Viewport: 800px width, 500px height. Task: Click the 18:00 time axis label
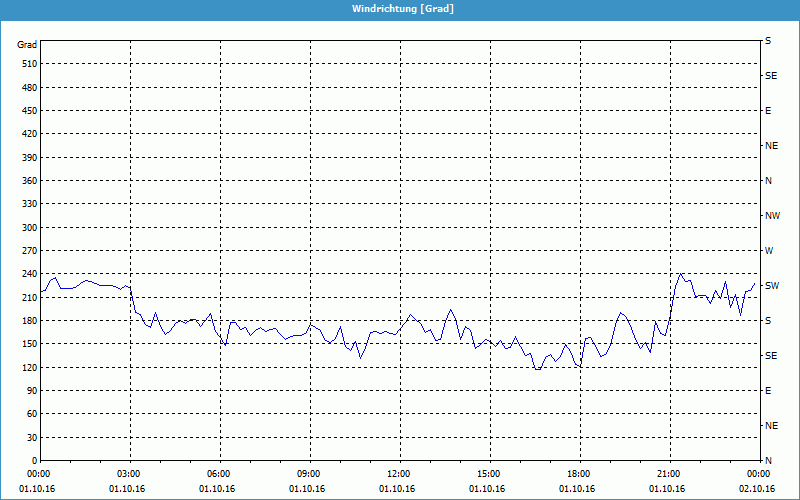pos(579,474)
